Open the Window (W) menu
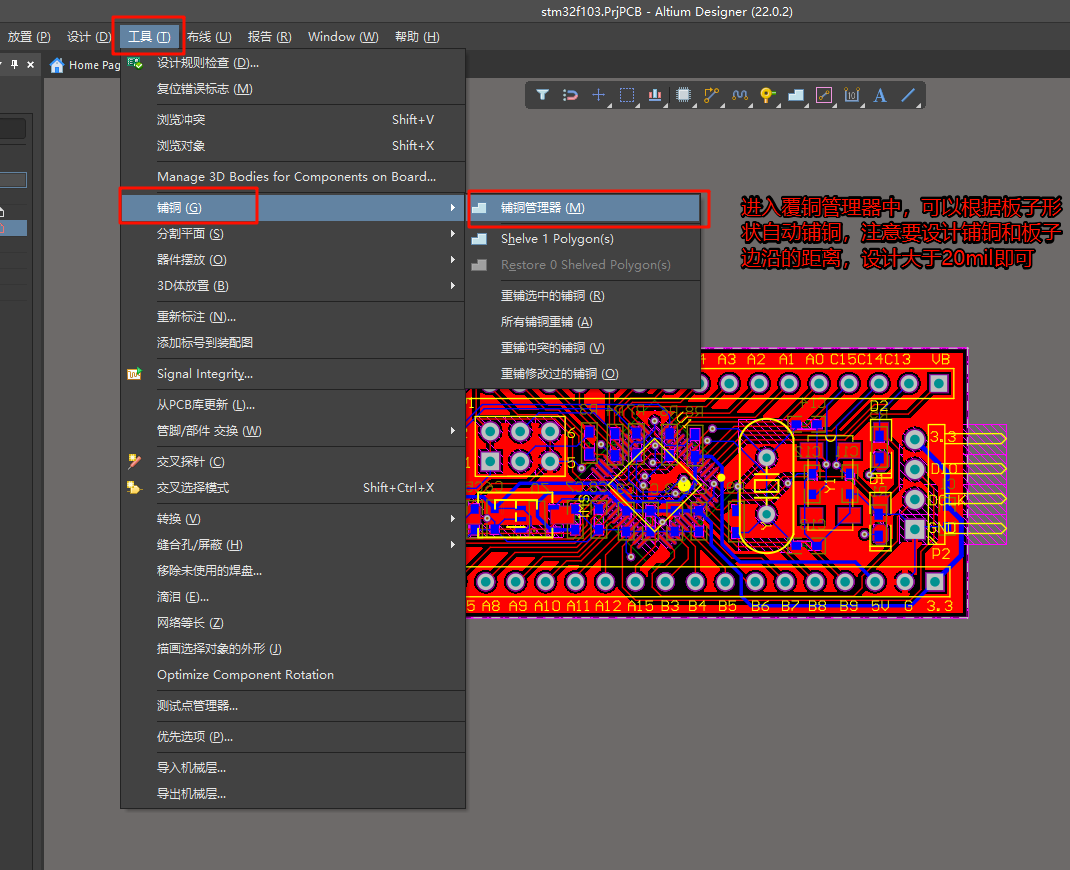Screen dimensions: 1070x870 [x=343, y=36]
